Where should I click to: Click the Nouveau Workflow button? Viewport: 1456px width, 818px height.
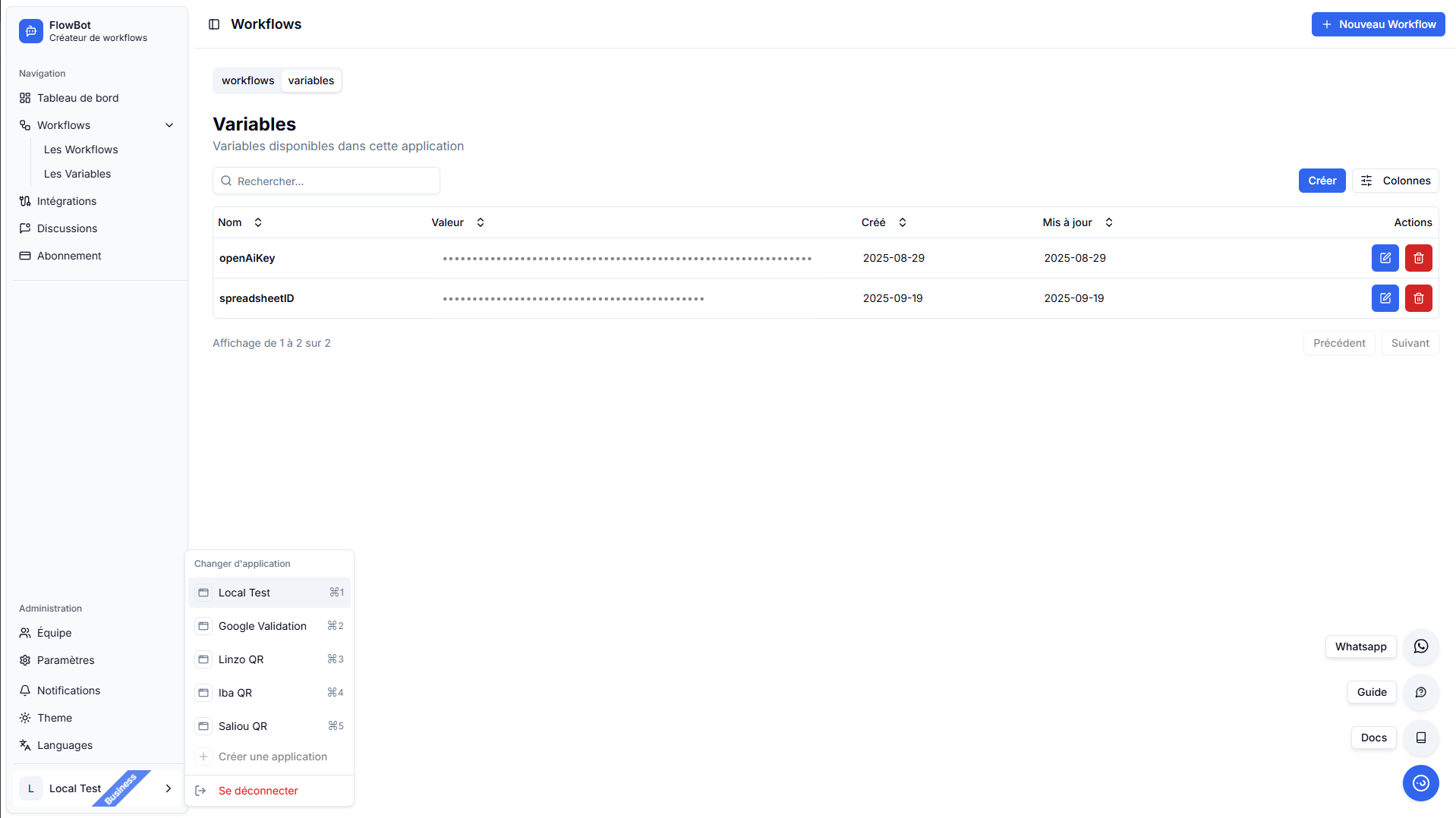pos(1378,24)
